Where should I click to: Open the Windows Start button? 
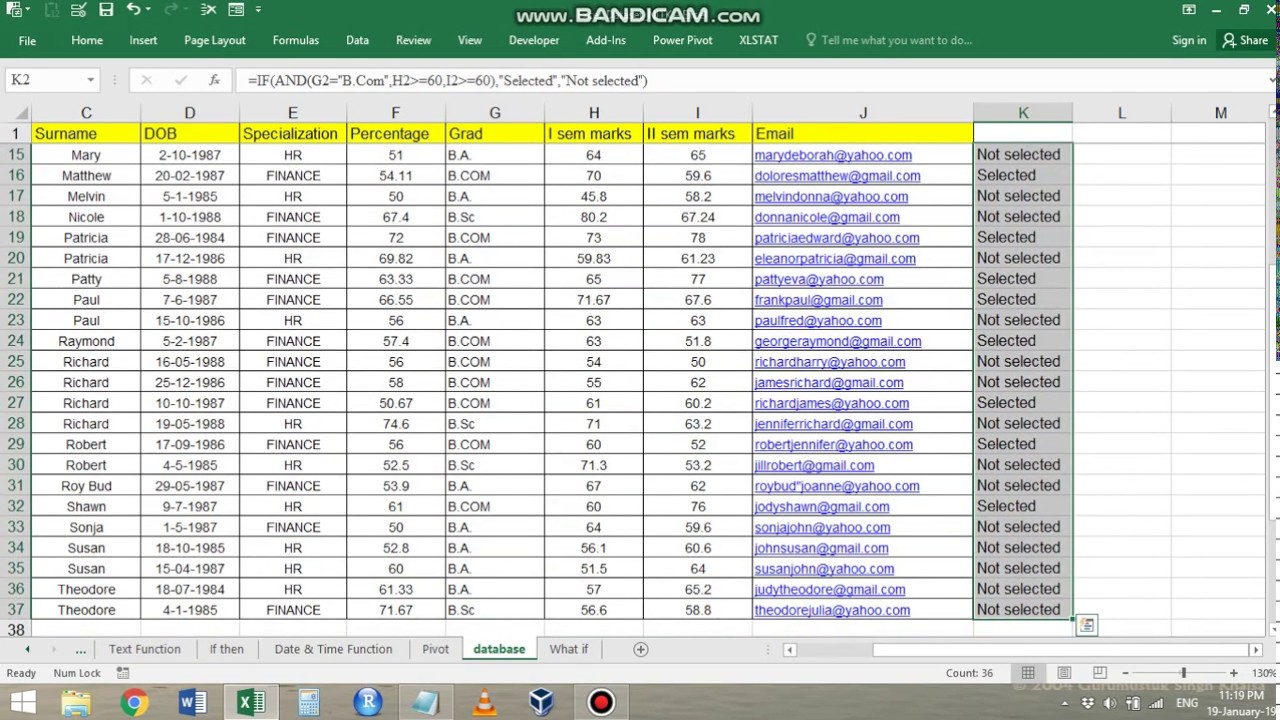22,702
